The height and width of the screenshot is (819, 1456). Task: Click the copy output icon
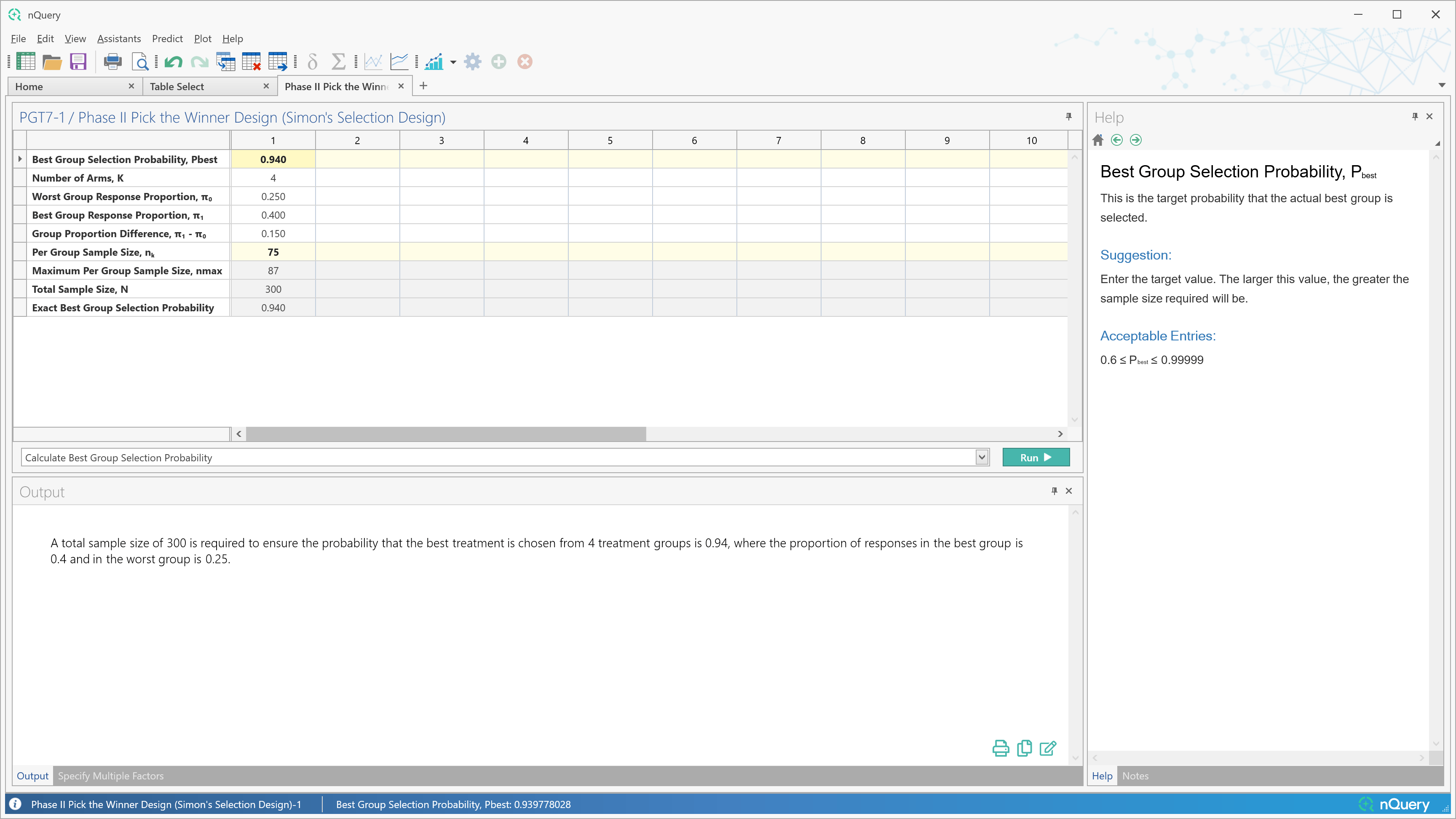coord(1024,748)
